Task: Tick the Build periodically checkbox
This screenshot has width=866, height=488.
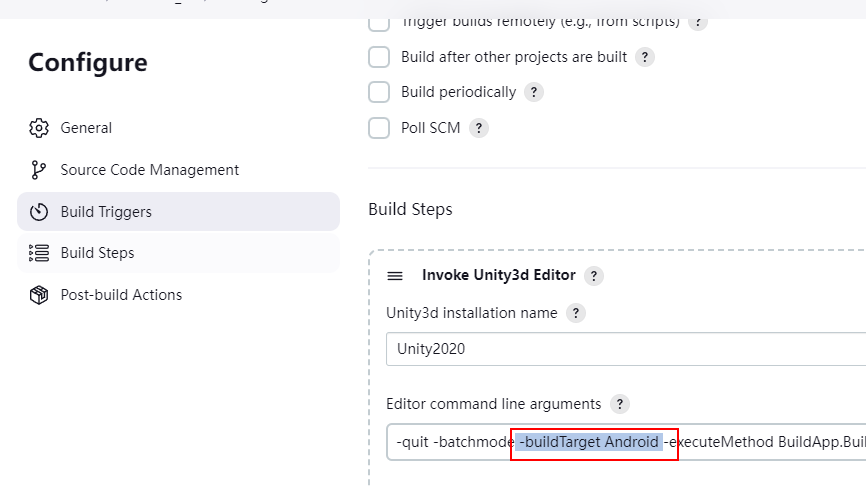Action: [x=379, y=92]
